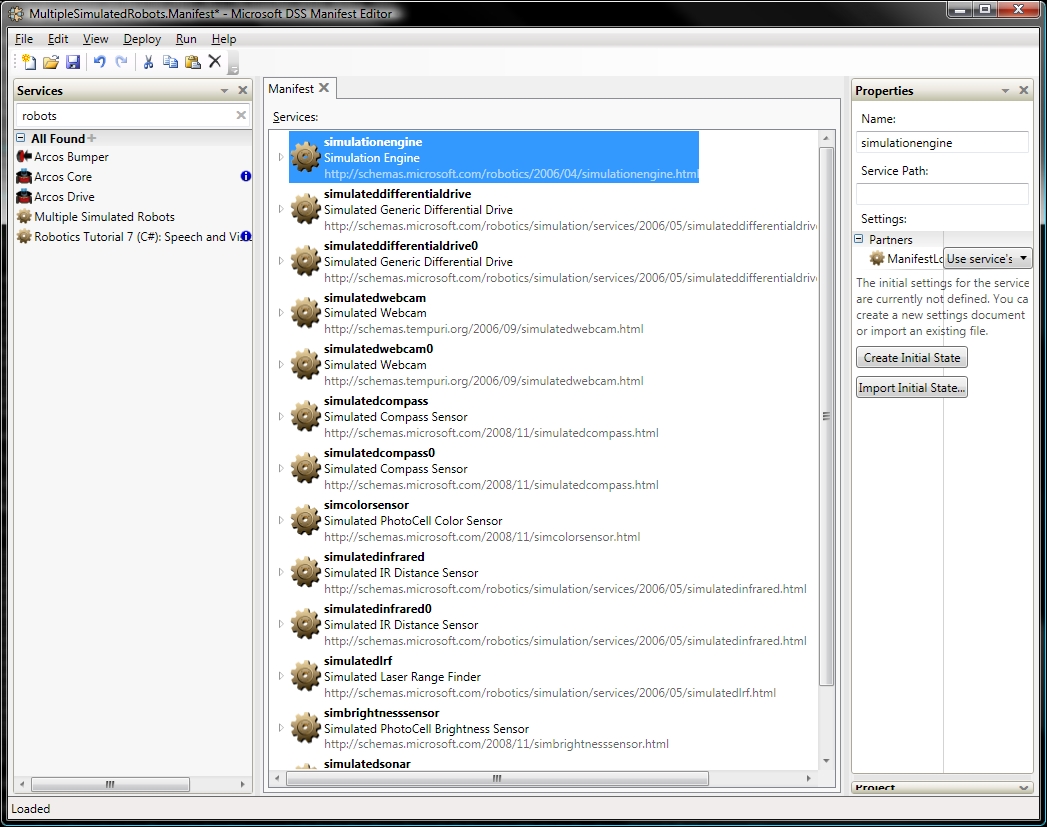Click the Open folder toolbar icon
1047x827 pixels.
click(x=51, y=62)
